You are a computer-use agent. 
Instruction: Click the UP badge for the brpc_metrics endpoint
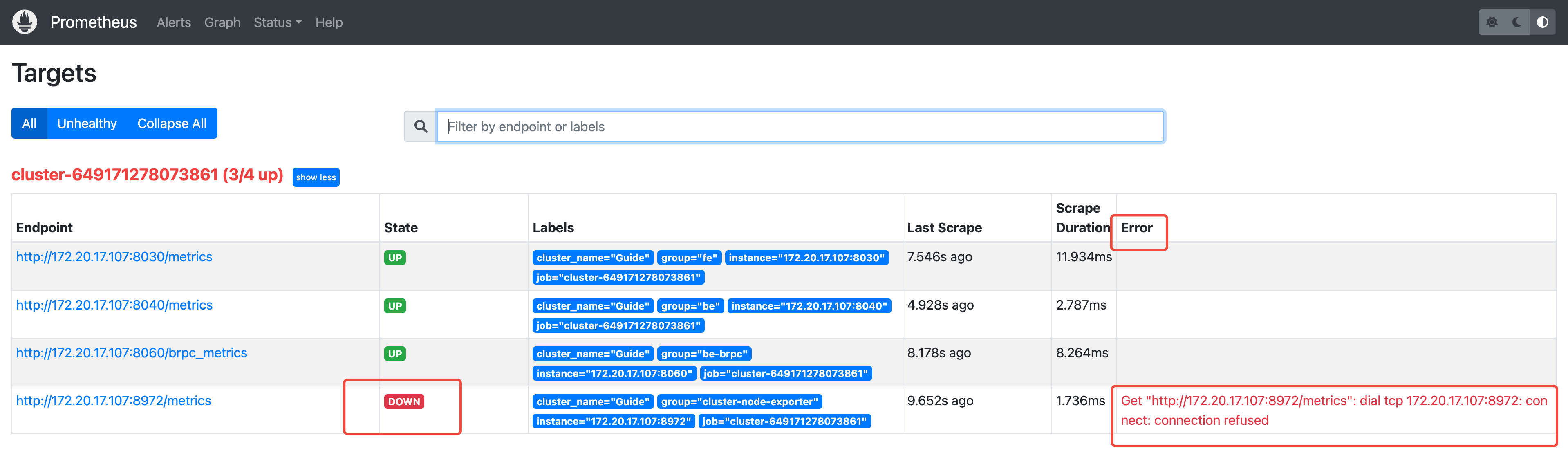395,354
